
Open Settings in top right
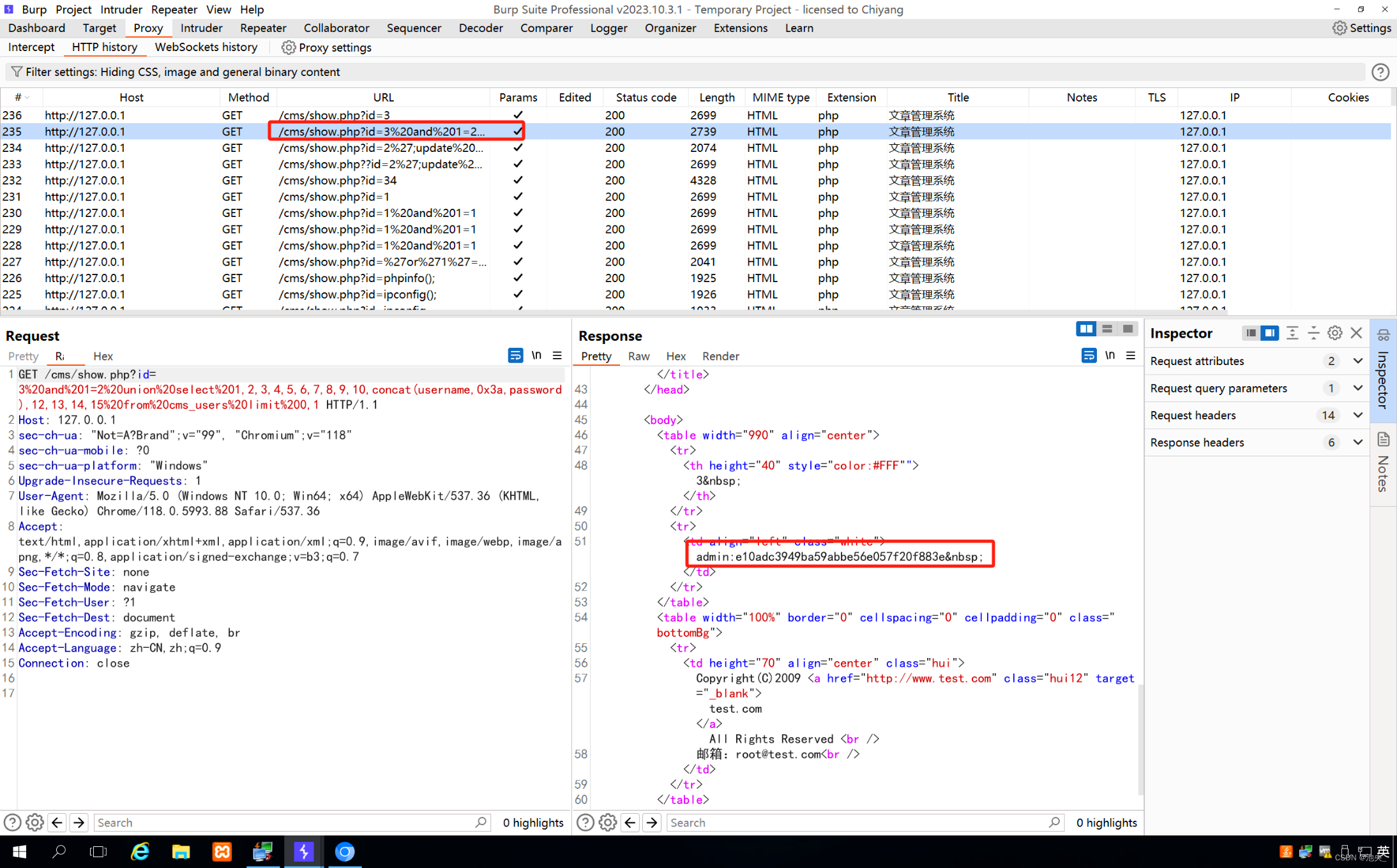click(1361, 28)
